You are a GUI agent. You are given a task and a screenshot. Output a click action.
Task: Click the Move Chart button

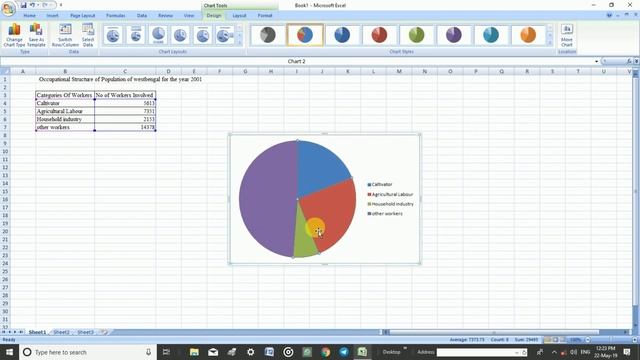[x=567, y=36]
